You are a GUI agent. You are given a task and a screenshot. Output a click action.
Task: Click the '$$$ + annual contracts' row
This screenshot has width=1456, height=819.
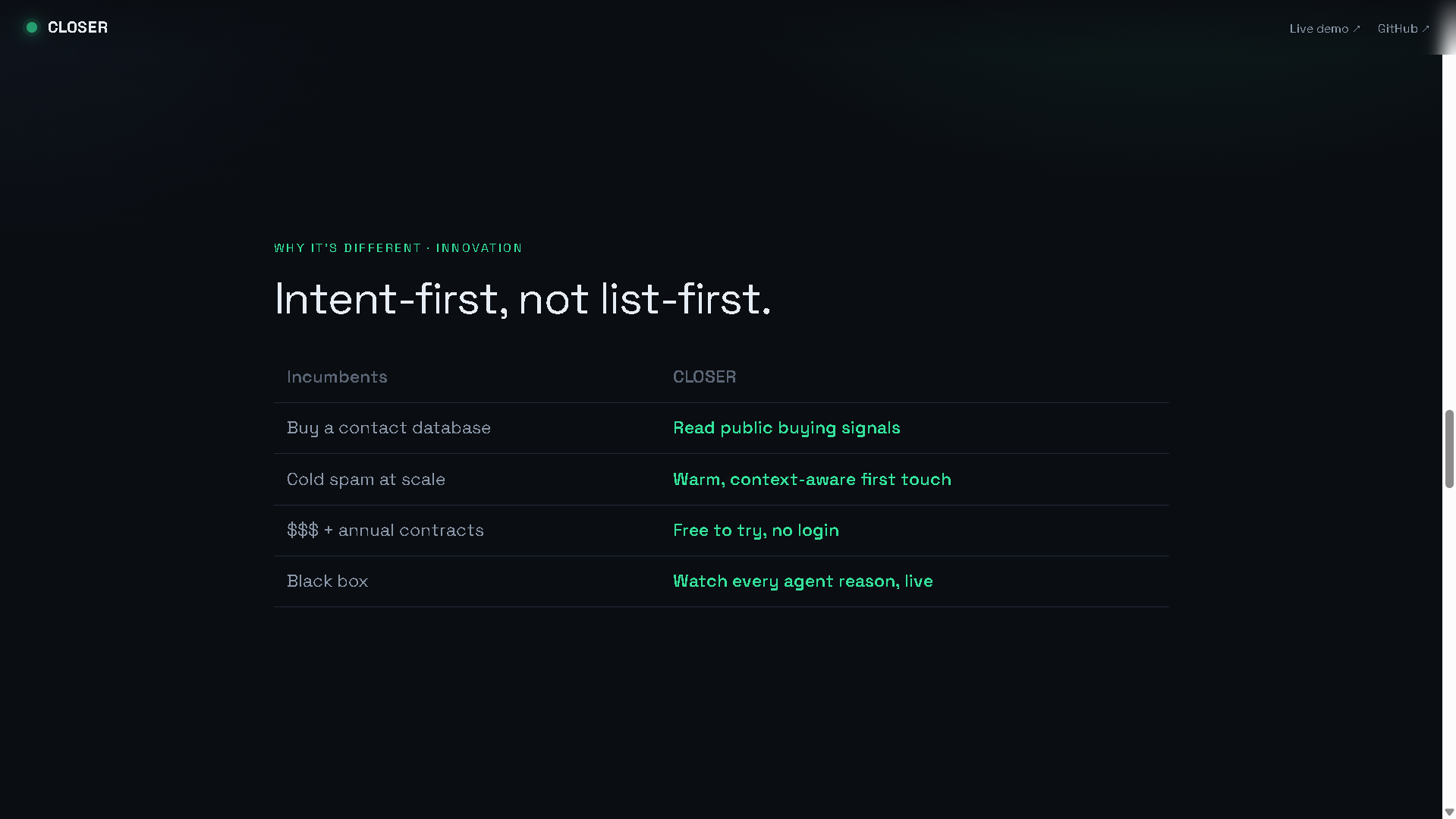pyautogui.click(x=721, y=531)
